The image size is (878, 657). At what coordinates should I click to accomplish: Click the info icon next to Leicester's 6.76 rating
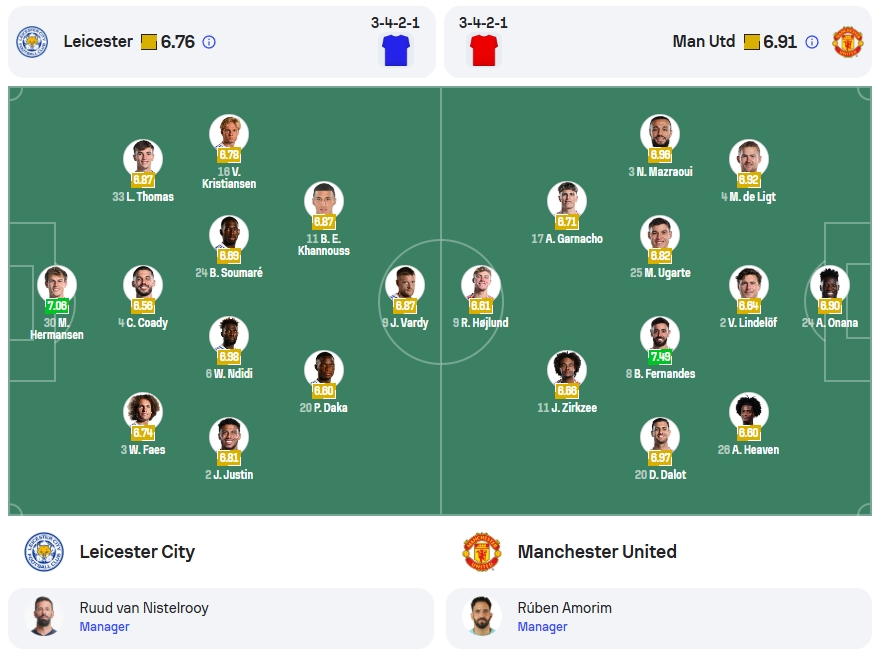coord(209,42)
